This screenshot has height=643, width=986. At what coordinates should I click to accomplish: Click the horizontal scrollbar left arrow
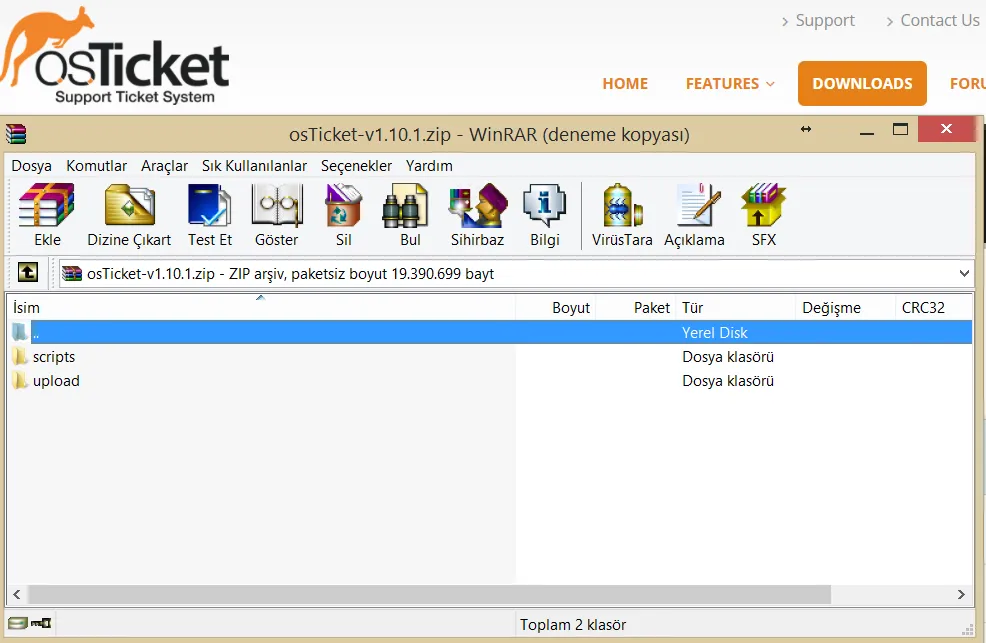pos(17,594)
